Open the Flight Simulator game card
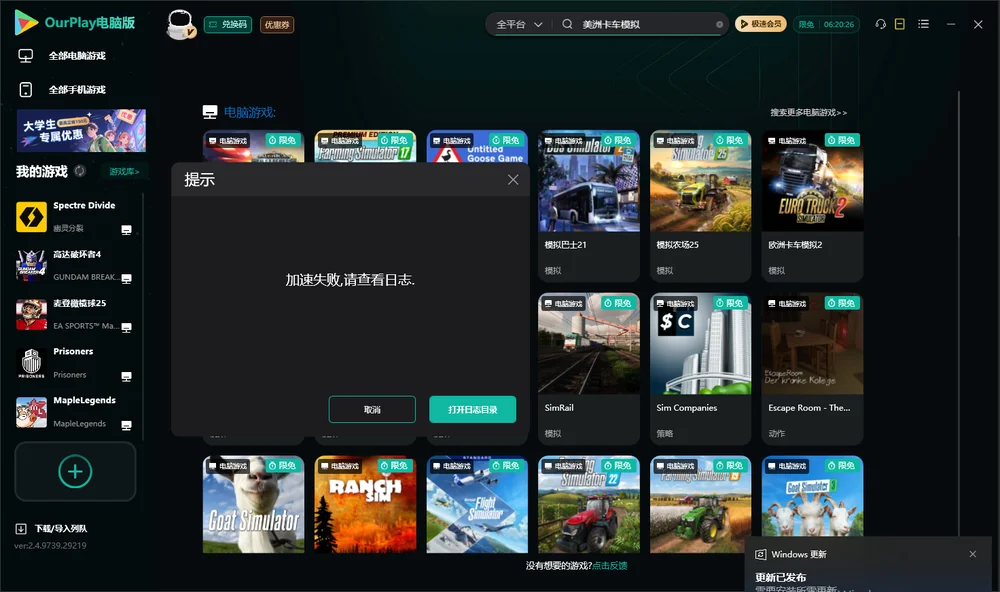 point(477,504)
